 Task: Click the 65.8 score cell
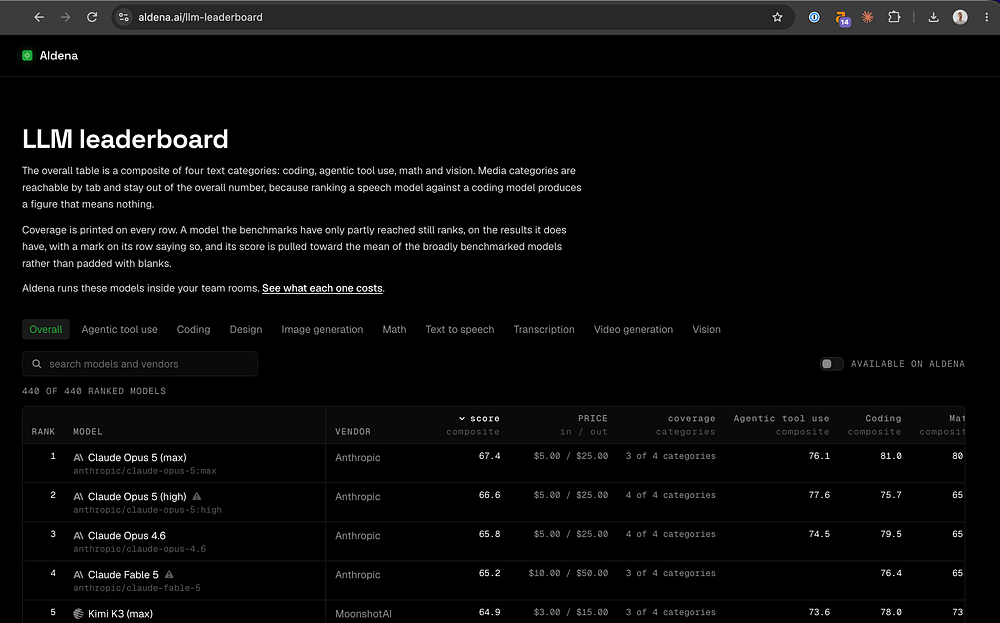[x=490, y=534]
